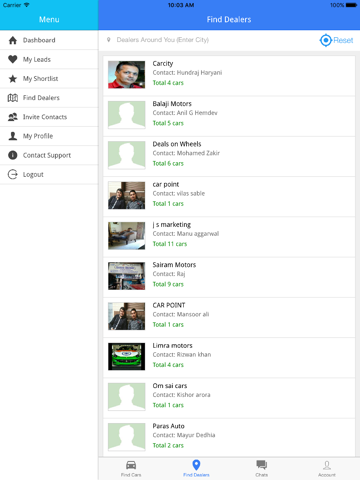Open the Carcity dealer photo
Viewport: 360px width, 480px height.
[x=126, y=75]
